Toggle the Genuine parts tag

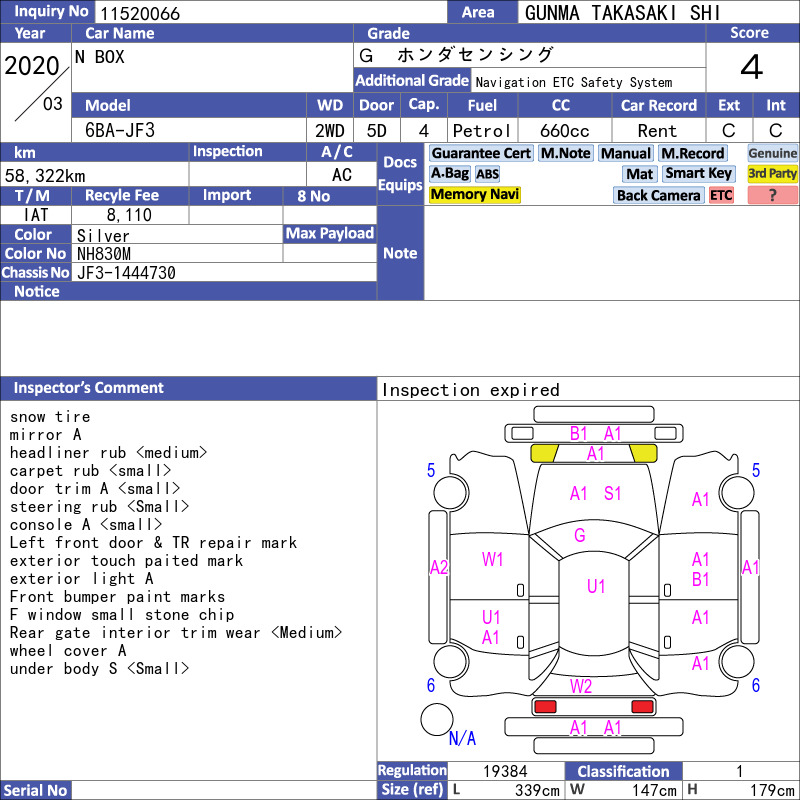click(x=772, y=153)
